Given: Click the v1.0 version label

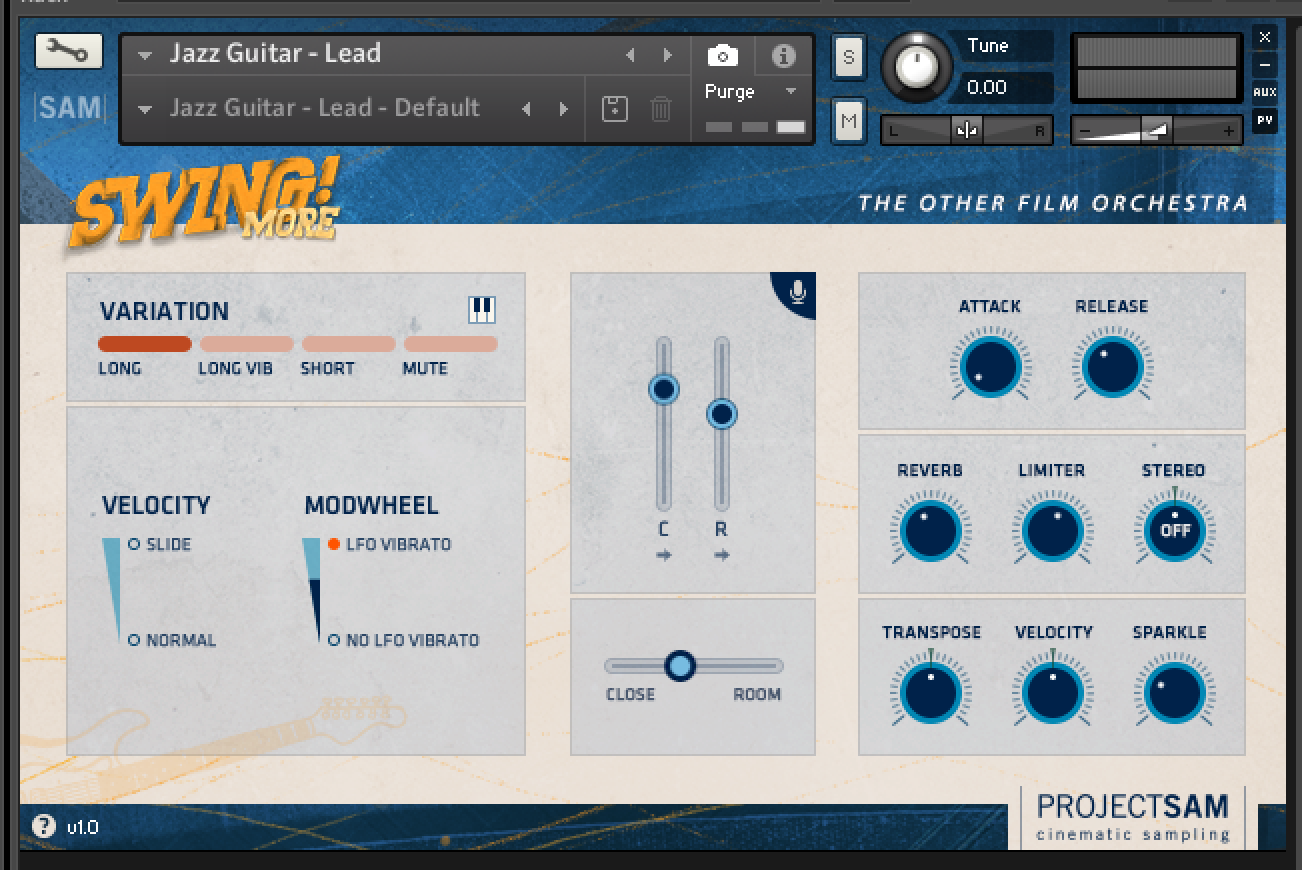Looking at the screenshot, I should 83,827.
